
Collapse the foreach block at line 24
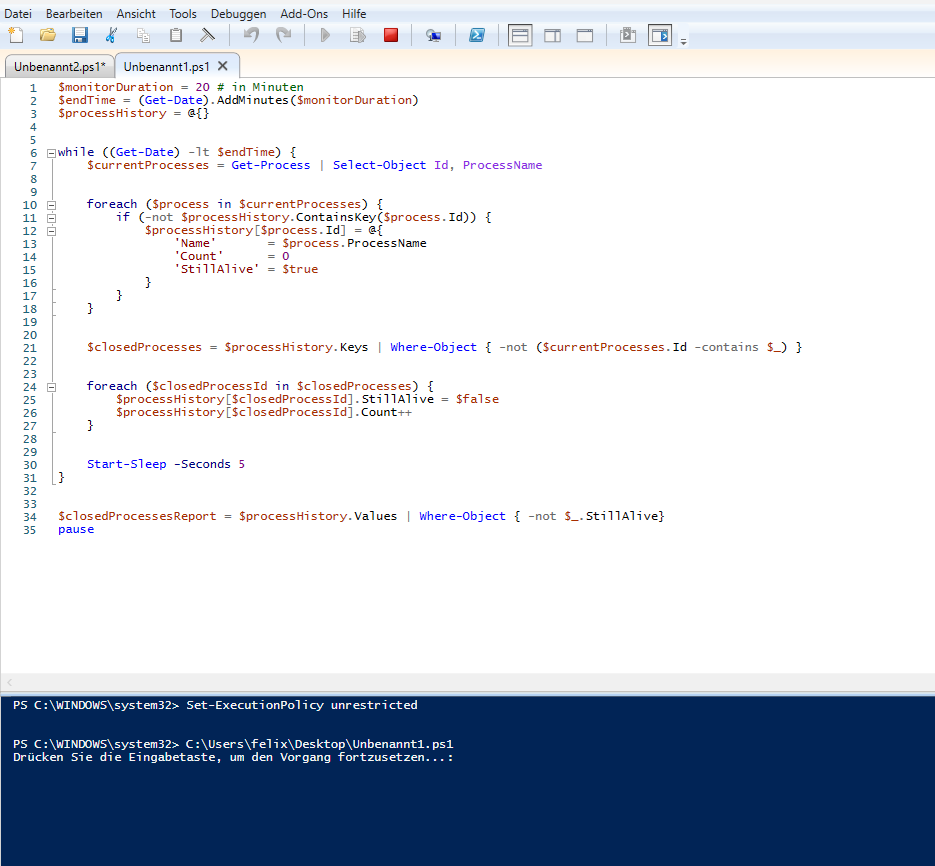pyautogui.click(x=51, y=387)
